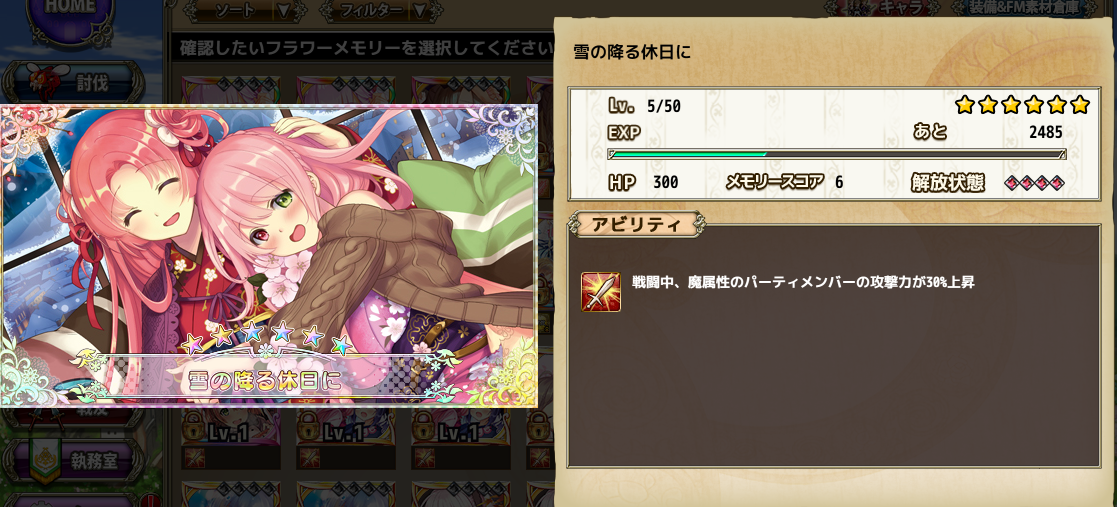Click the six gold rarity stars
1117x507 pixels.
pos(1022,105)
